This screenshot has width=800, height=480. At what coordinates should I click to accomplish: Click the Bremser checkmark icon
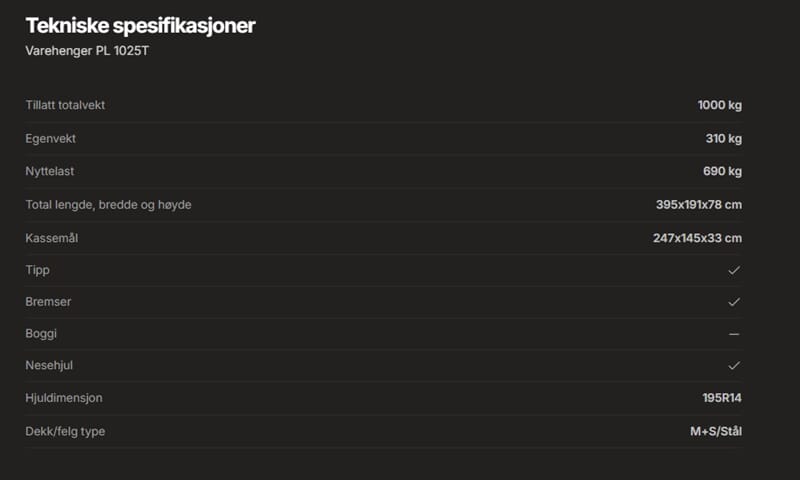734,301
